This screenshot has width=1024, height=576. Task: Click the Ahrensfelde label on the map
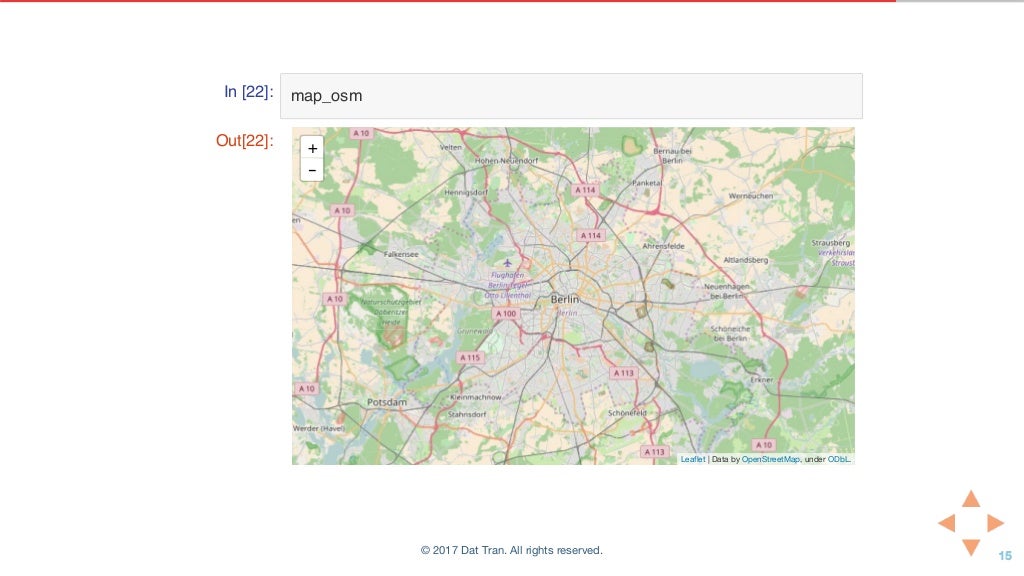pos(664,246)
